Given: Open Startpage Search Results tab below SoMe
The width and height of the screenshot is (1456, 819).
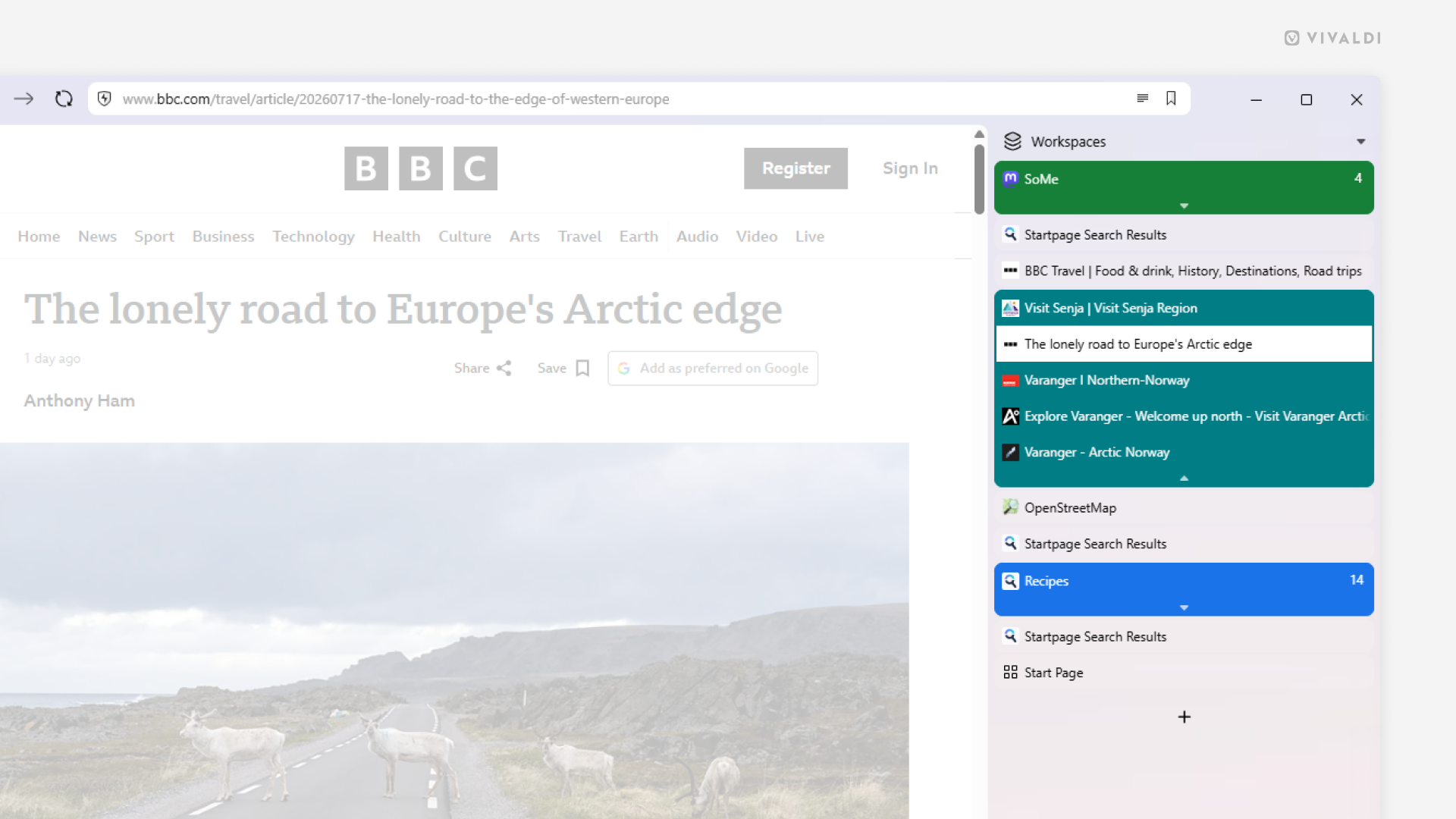Looking at the screenshot, I should coord(1184,234).
